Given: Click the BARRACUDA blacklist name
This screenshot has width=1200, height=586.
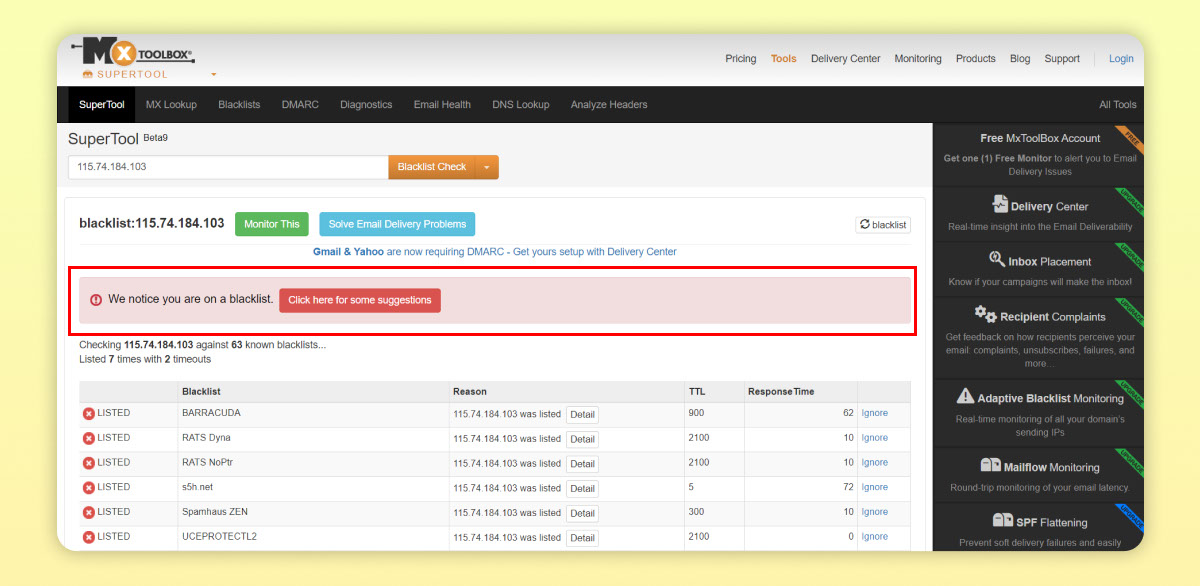Looking at the screenshot, I should pyautogui.click(x=211, y=413).
